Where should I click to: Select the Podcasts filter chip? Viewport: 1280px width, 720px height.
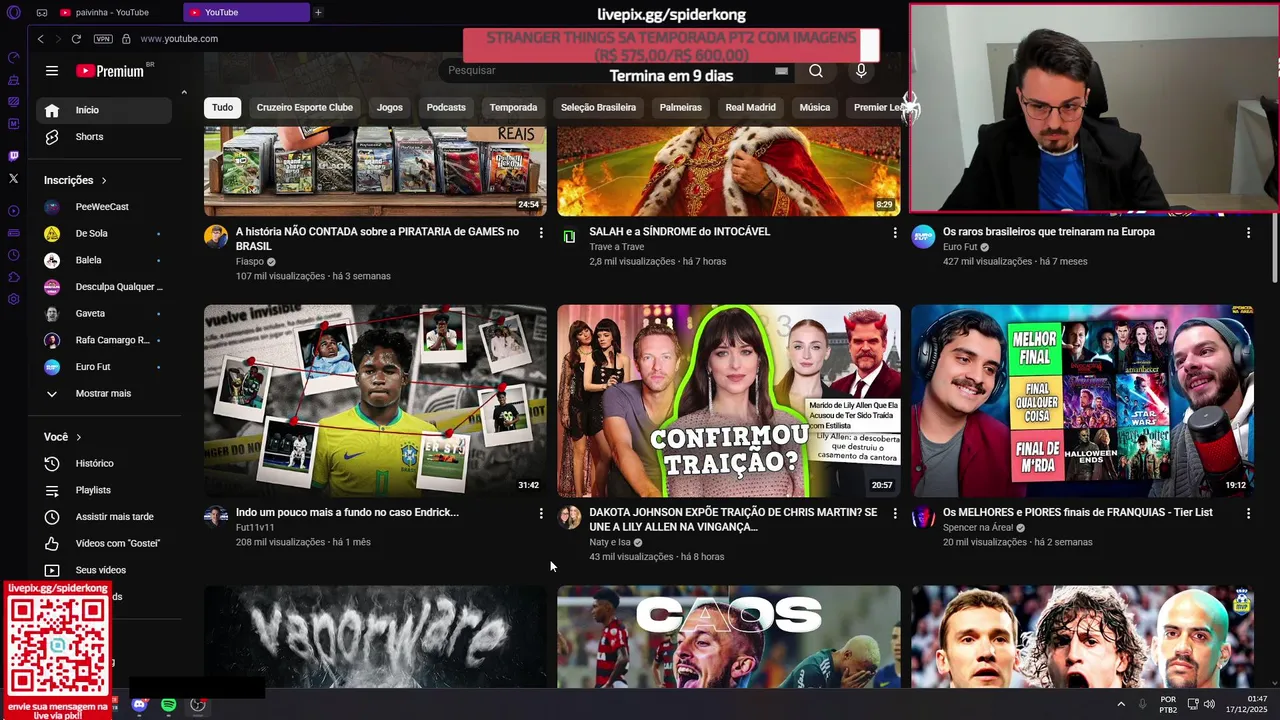click(446, 107)
